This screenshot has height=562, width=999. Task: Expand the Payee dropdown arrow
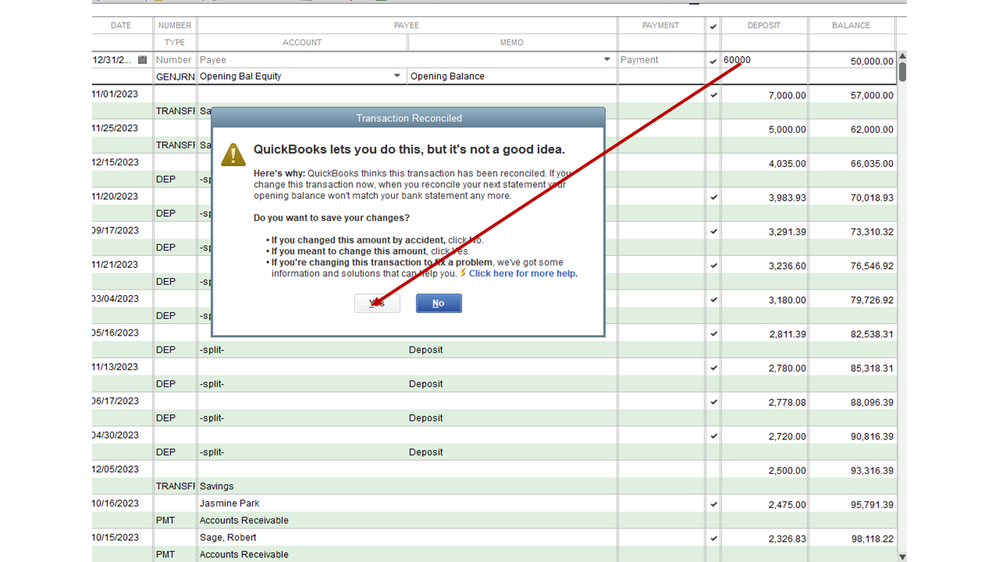(607, 59)
